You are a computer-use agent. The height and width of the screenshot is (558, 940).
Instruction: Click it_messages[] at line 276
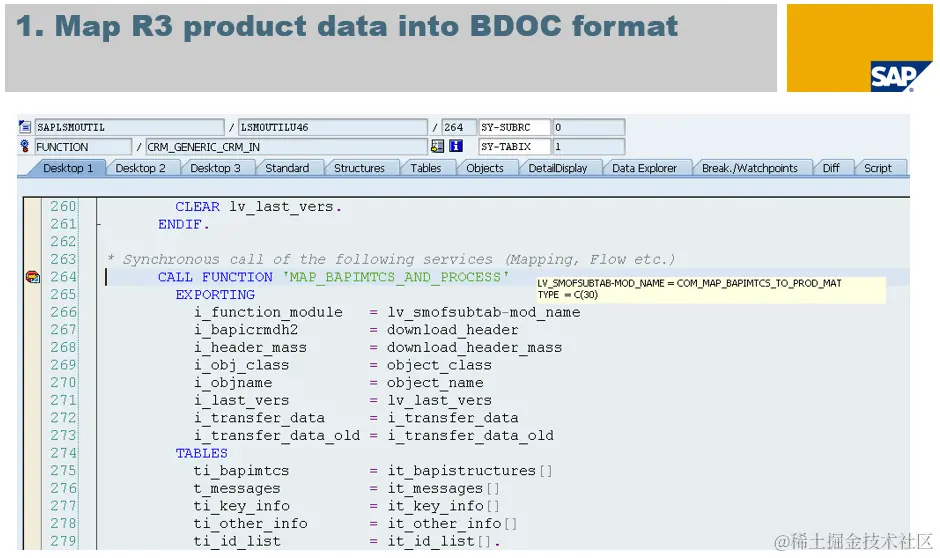tap(443, 488)
